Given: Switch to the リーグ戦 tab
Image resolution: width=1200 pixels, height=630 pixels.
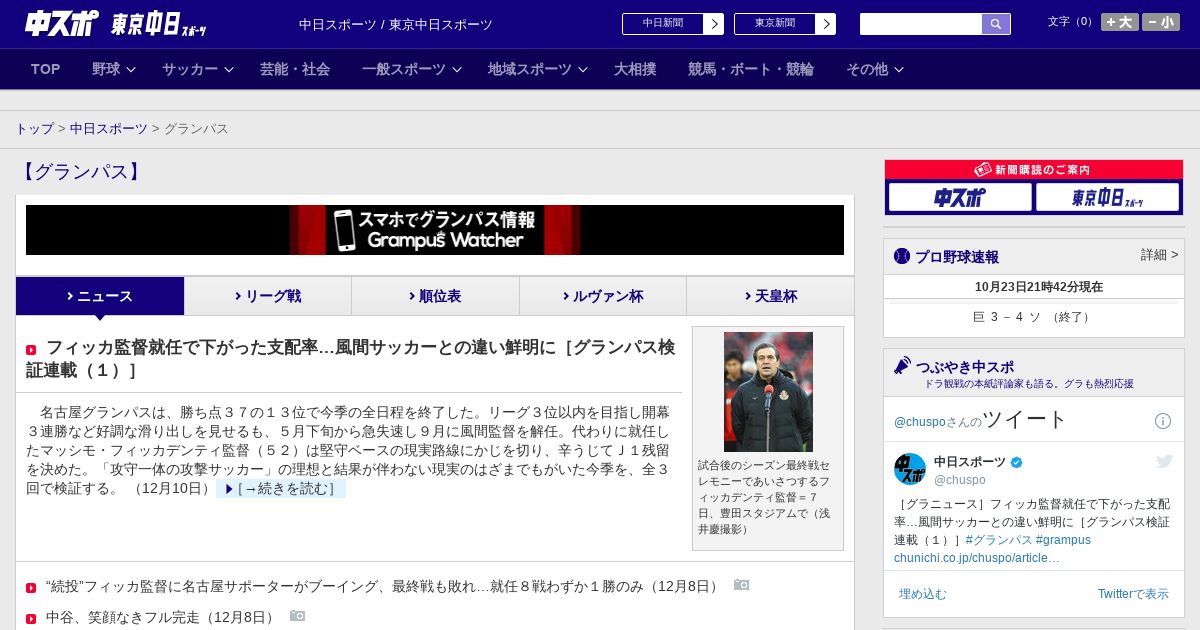Looking at the screenshot, I should (x=268, y=296).
